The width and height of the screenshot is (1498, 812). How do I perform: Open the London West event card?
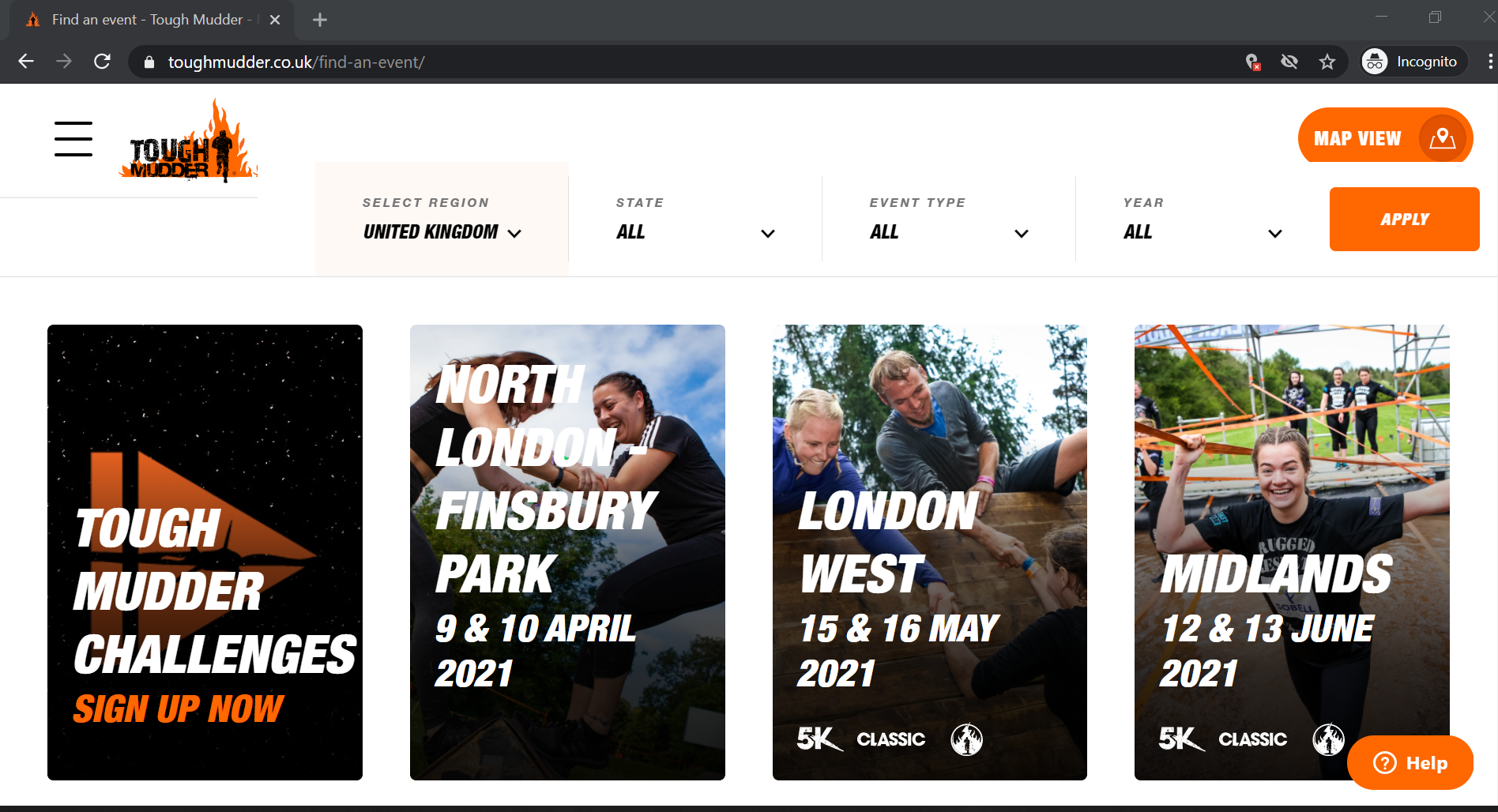tap(930, 552)
